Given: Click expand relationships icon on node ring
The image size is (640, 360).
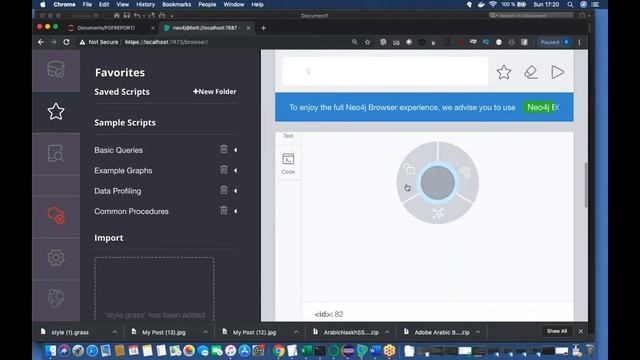Looking at the screenshot, I should (438, 213).
